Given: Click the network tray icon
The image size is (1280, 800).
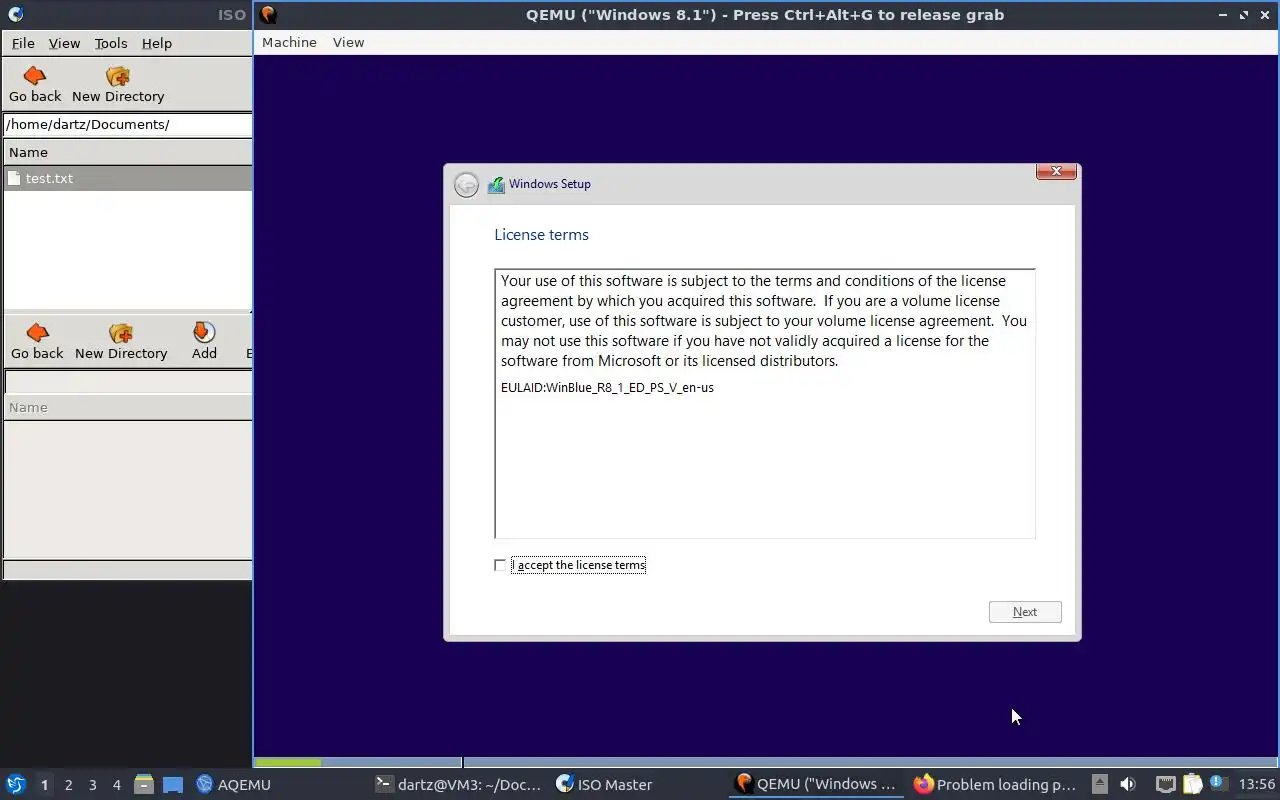Looking at the screenshot, I should (x=1165, y=784).
